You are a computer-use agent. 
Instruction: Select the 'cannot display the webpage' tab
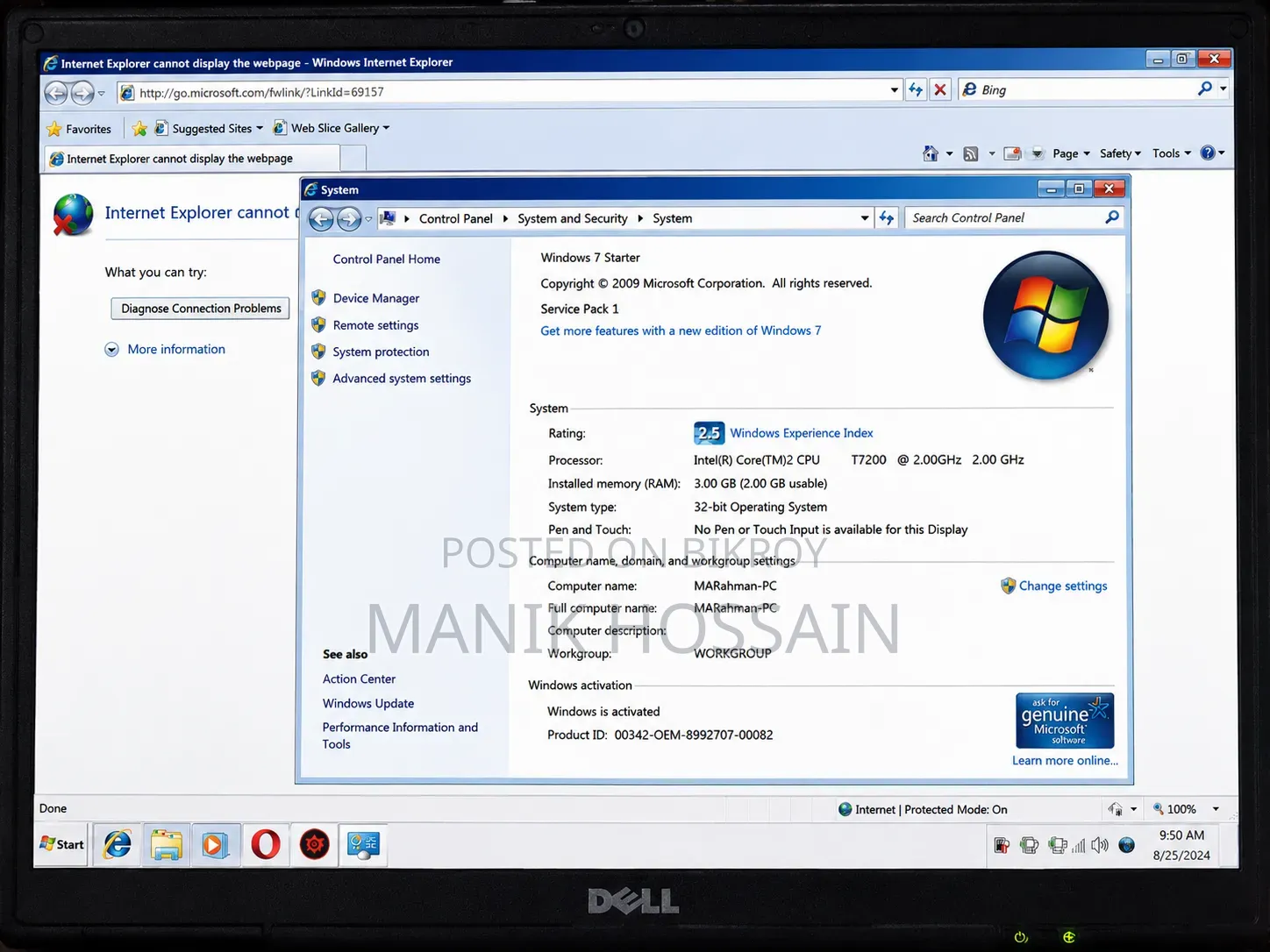pyautogui.click(x=191, y=159)
